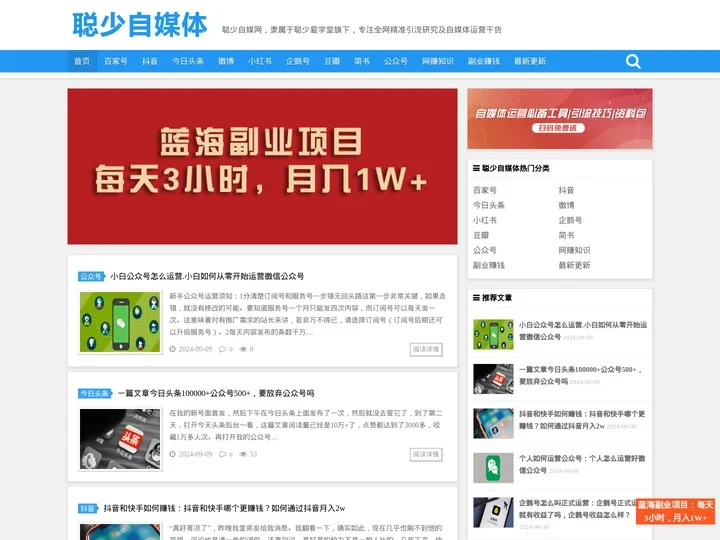720x540 pixels.
Task: Select 小红书 in 热门分类 sidebar
Action: 485,220
